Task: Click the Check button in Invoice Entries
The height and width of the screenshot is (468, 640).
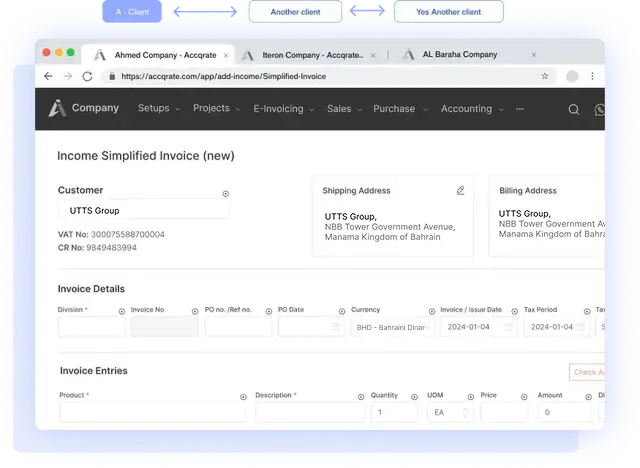Action: click(x=587, y=372)
